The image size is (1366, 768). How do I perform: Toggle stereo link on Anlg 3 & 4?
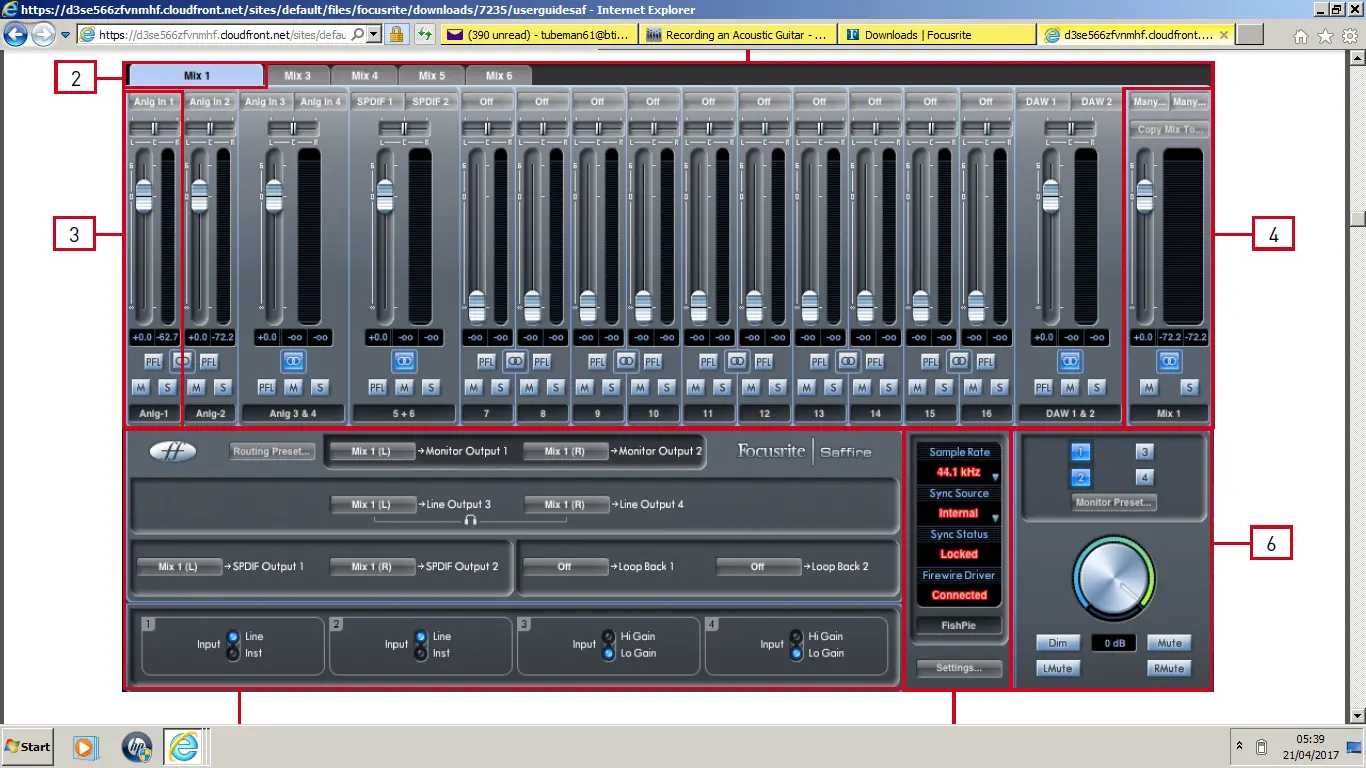click(x=293, y=360)
